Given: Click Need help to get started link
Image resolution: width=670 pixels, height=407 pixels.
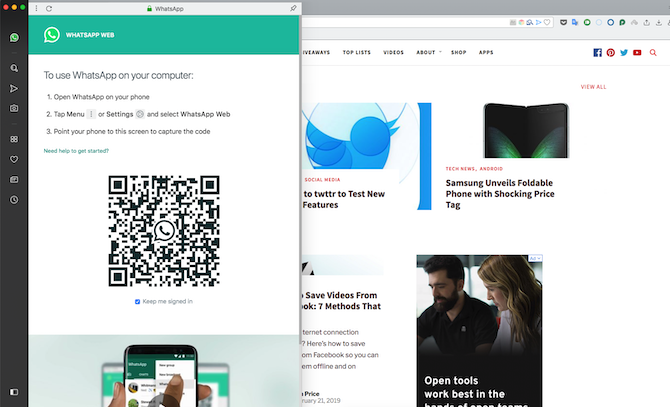Looking at the screenshot, I should (x=76, y=151).
